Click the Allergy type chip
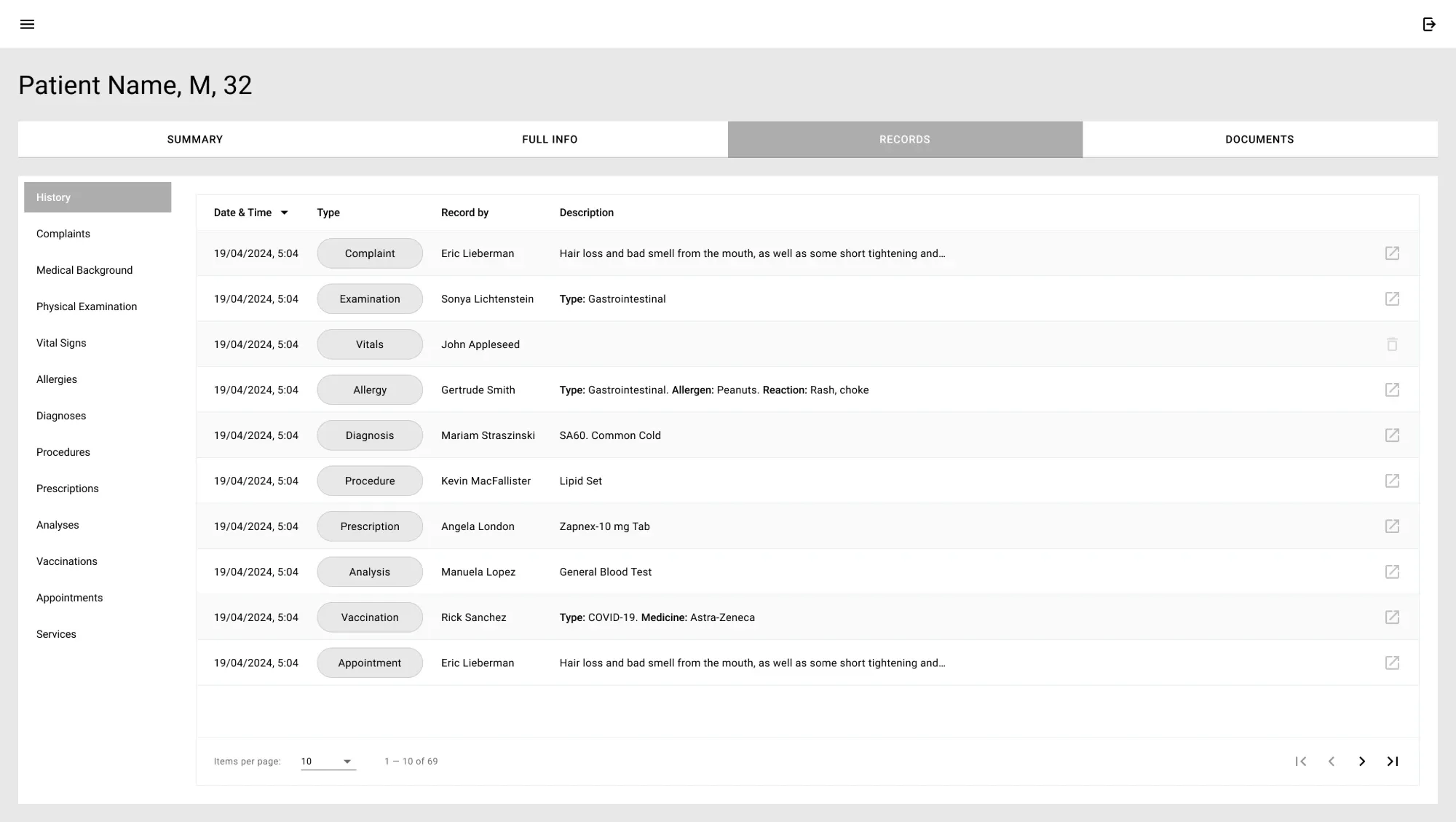 coord(370,390)
